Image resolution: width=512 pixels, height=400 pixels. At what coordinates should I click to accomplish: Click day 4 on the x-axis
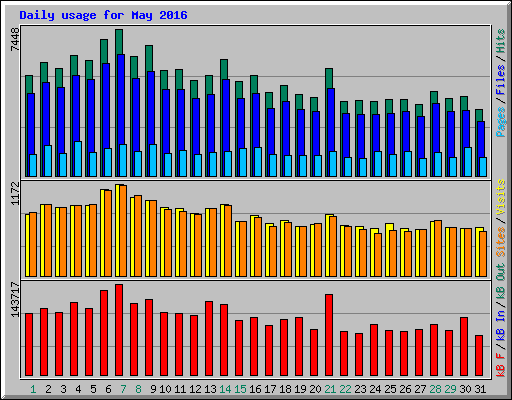[x=78, y=389]
